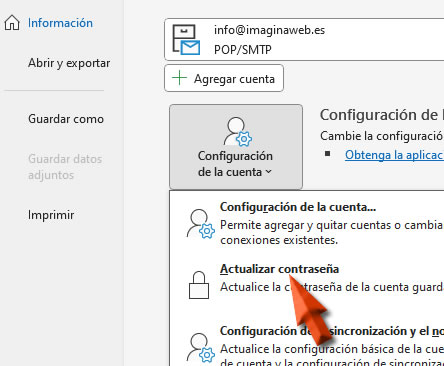Viewport: 444px width, 366px height.
Task: Pick Configuración de sincronización menu title
Action: pyautogui.click(x=332, y=331)
